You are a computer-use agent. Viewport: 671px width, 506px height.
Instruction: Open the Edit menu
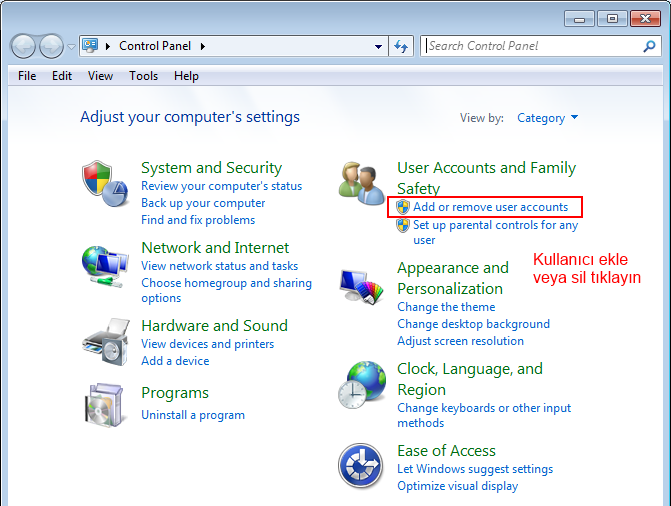click(62, 76)
